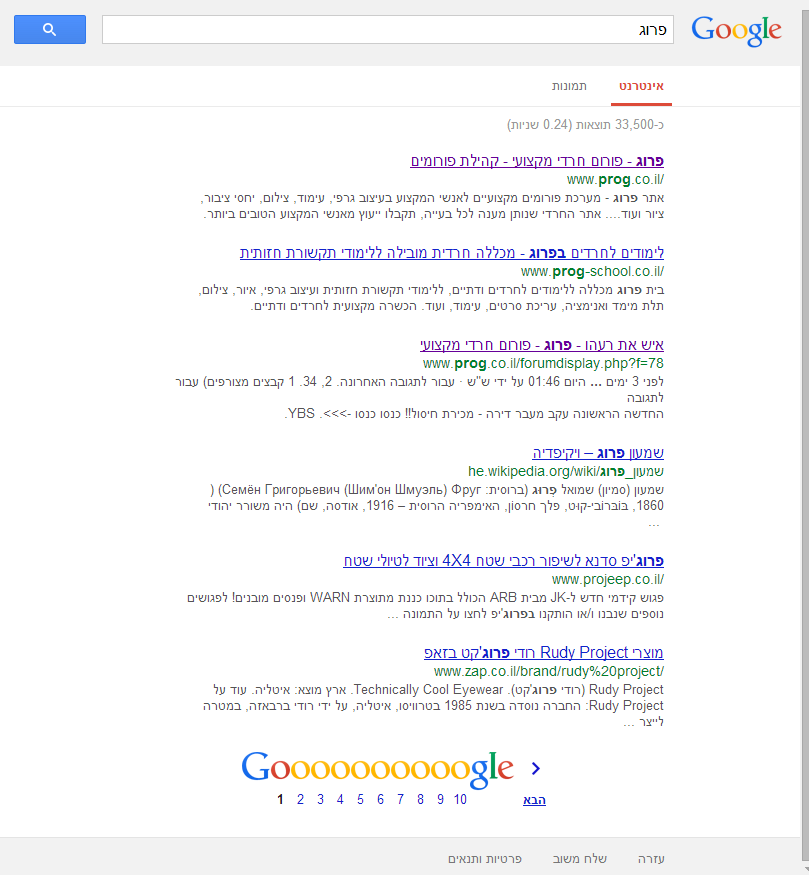Go to results page 4
This screenshot has width=809, height=875.
pos(340,800)
